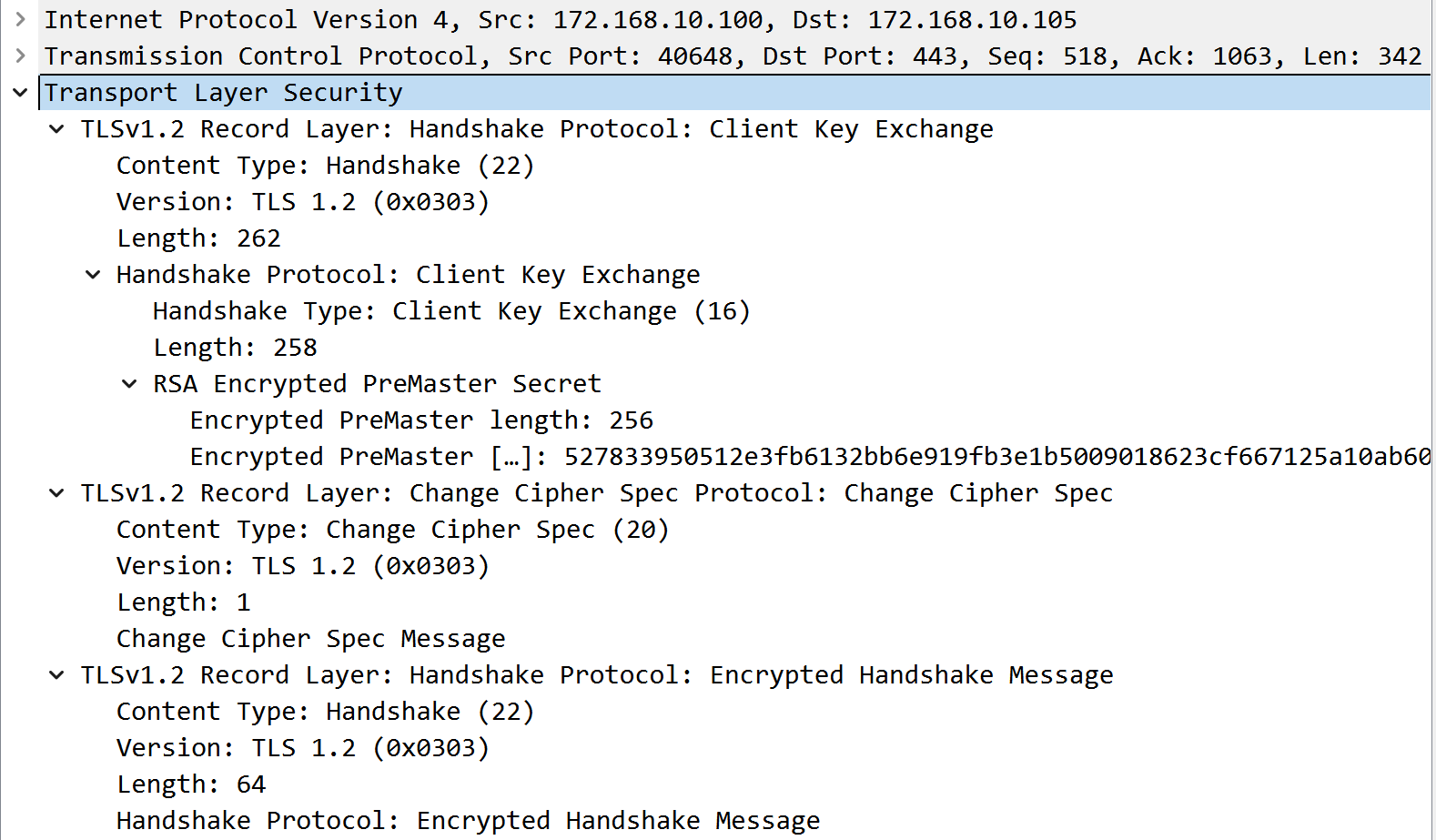Viewport: 1436px width, 840px height.
Task: Collapse the Transport Layer Security section
Action: tap(20, 92)
